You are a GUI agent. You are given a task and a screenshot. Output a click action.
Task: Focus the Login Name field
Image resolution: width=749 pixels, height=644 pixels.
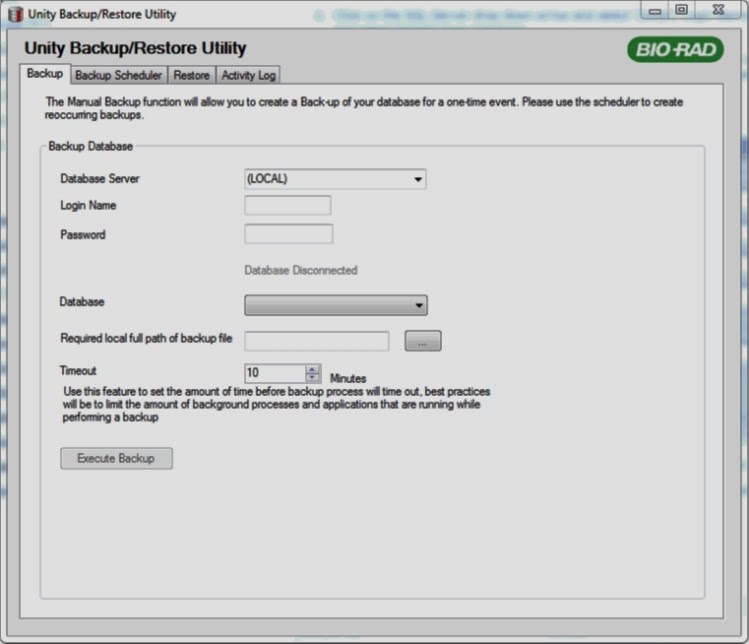tap(288, 205)
